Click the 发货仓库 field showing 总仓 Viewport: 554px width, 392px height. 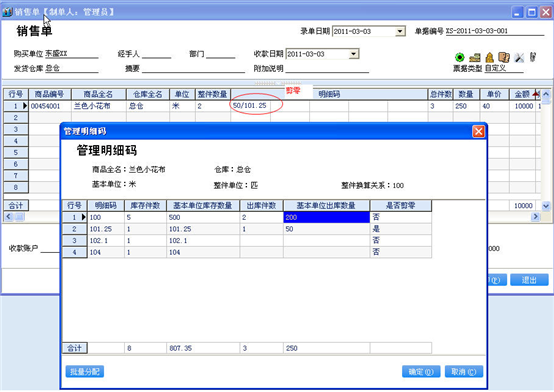tap(72, 69)
